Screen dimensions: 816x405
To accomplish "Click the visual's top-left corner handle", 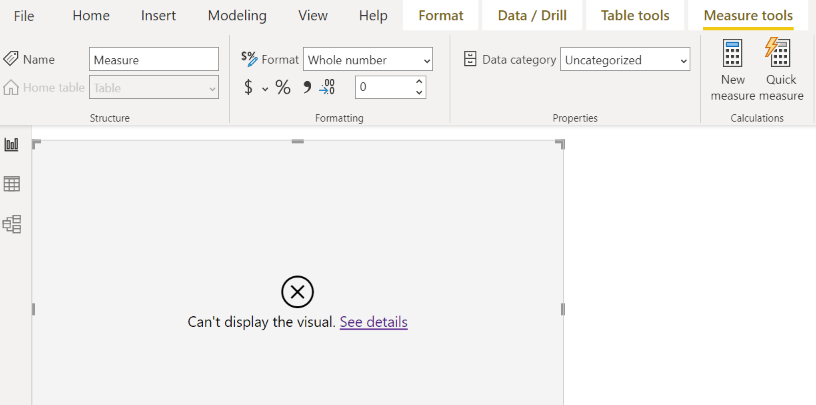I will 36,144.
